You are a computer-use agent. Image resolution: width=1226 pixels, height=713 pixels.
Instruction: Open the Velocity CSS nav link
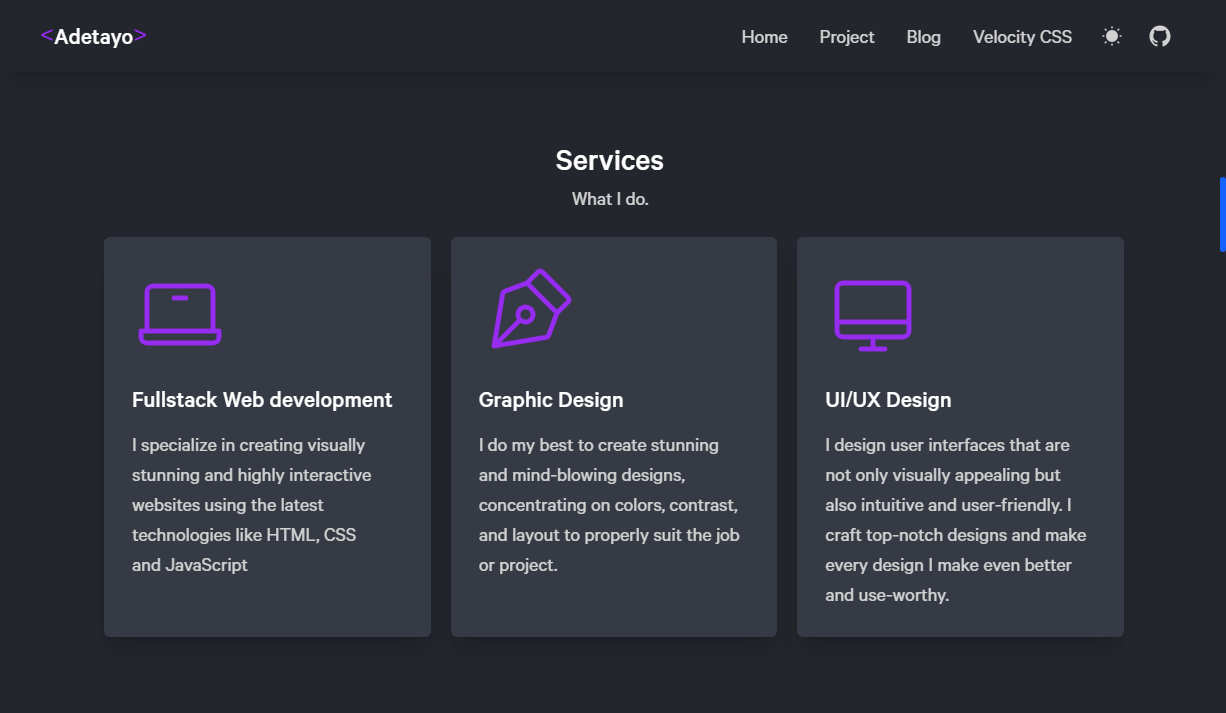(1022, 37)
